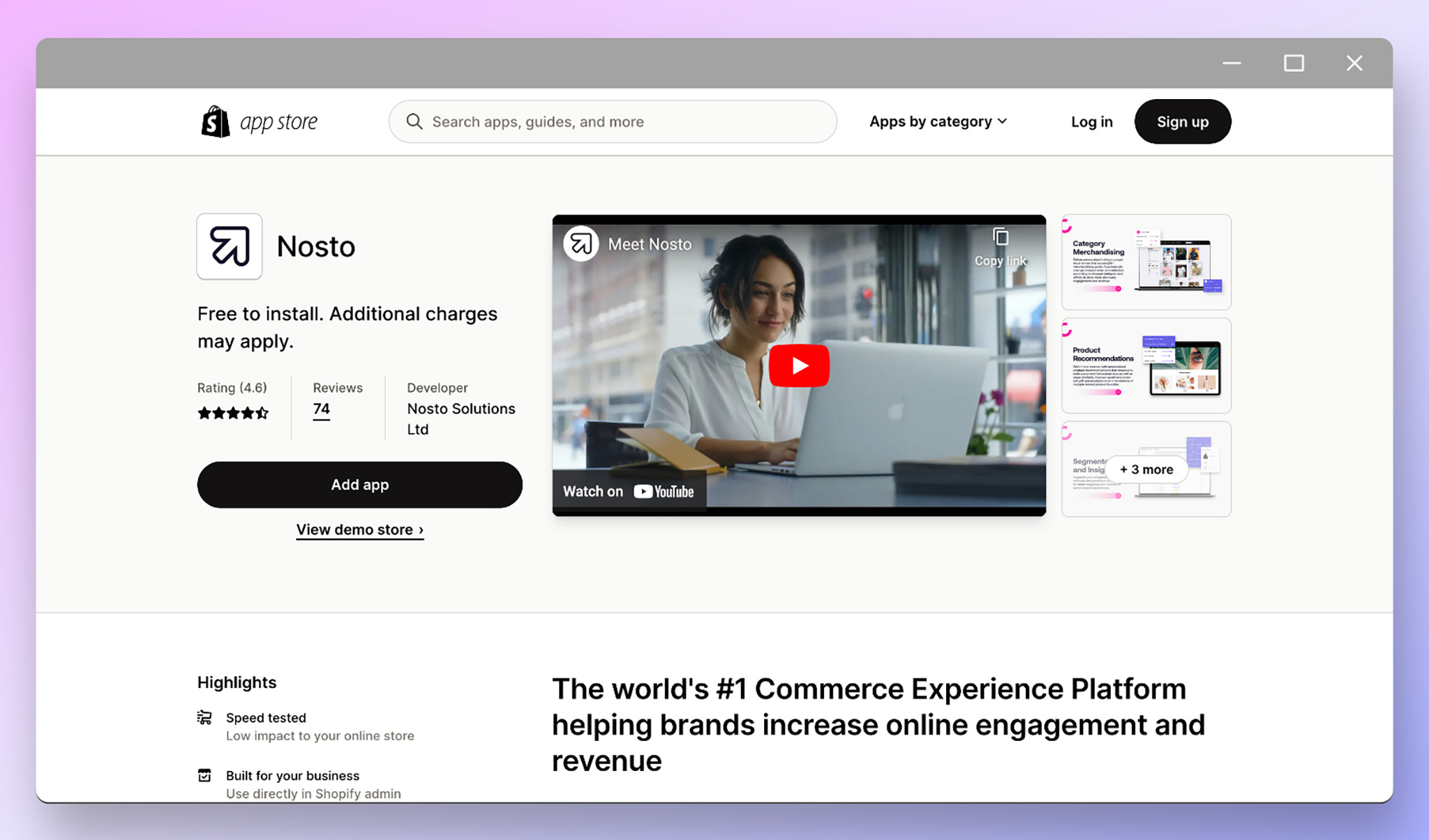Click the Shopify app store logo
Screen dimensions: 1429x840
pyautogui.click(x=258, y=121)
